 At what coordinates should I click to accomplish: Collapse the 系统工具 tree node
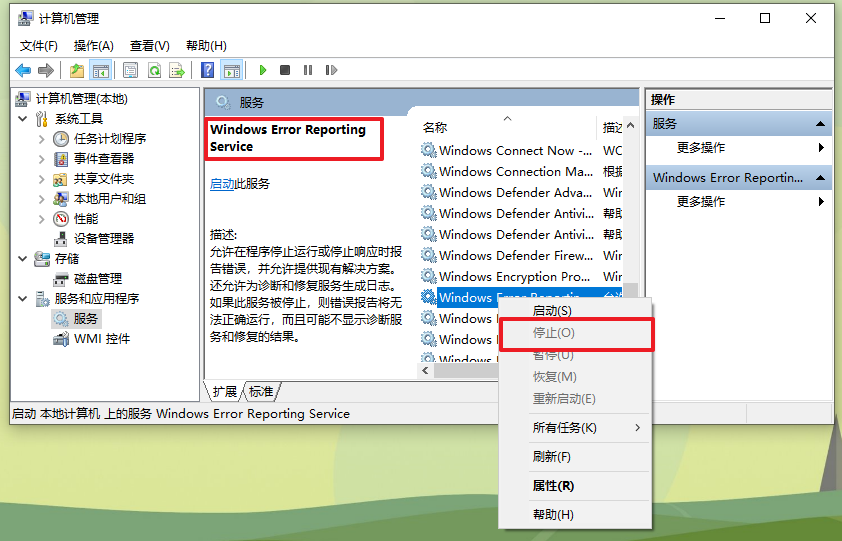point(22,119)
